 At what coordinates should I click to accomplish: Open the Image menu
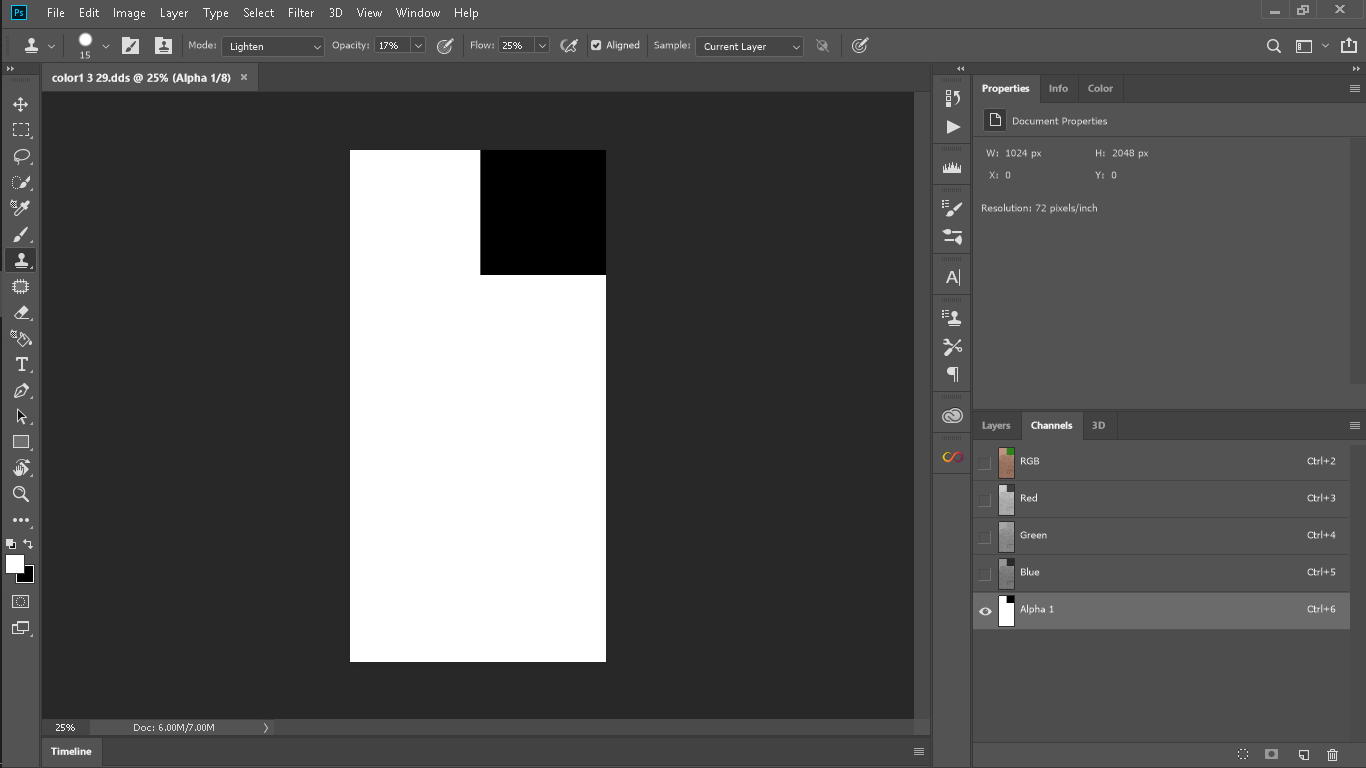pyautogui.click(x=129, y=13)
